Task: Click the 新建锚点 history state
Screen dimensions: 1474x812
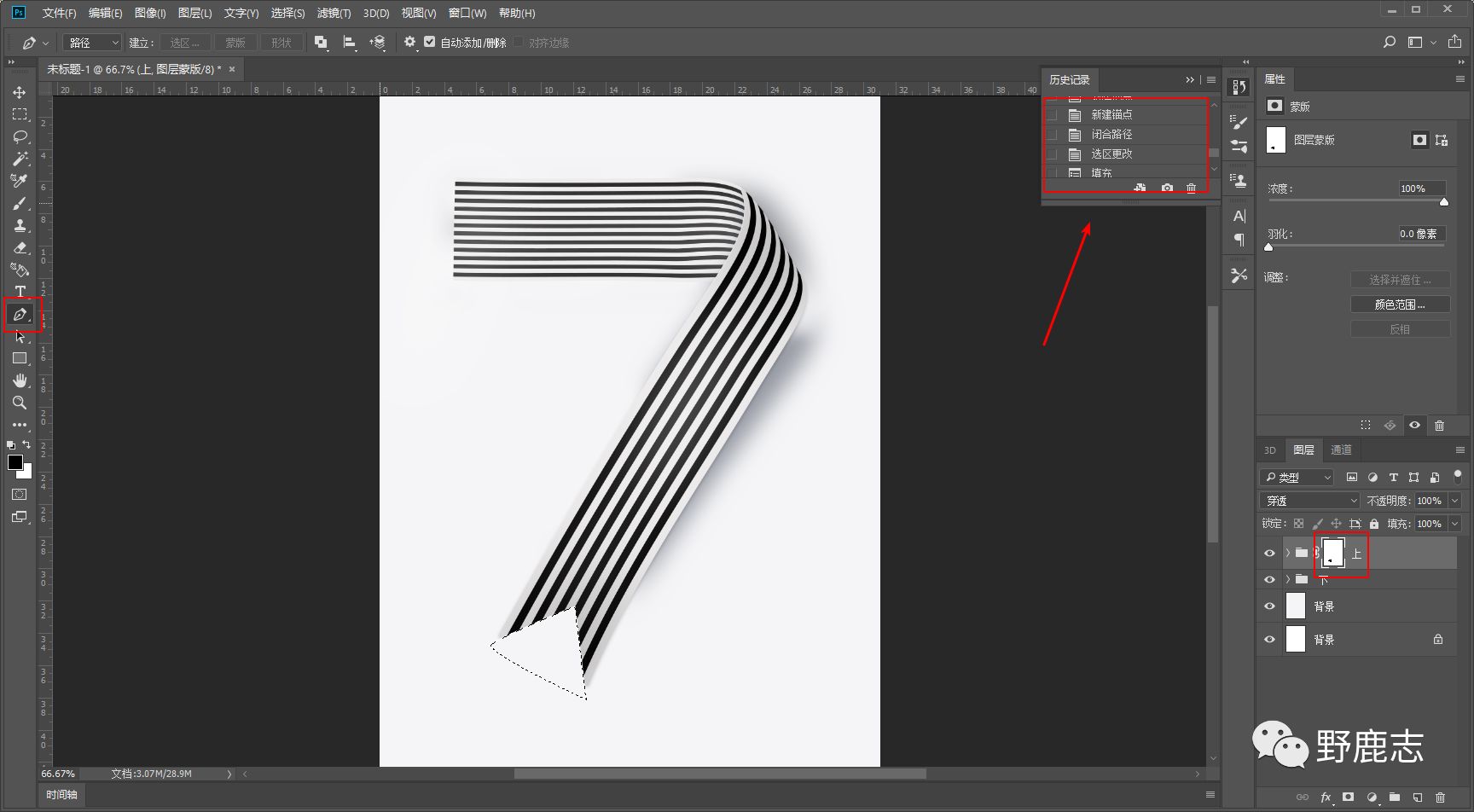Action: coord(1111,115)
